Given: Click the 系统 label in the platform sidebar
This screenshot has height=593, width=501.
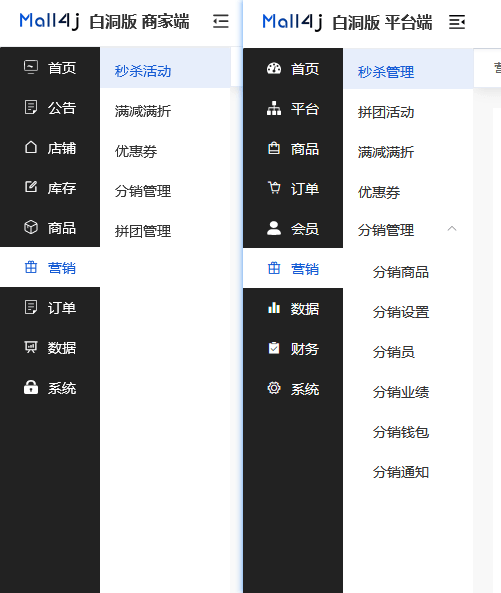Looking at the screenshot, I should pyautogui.click(x=305, y=389).
